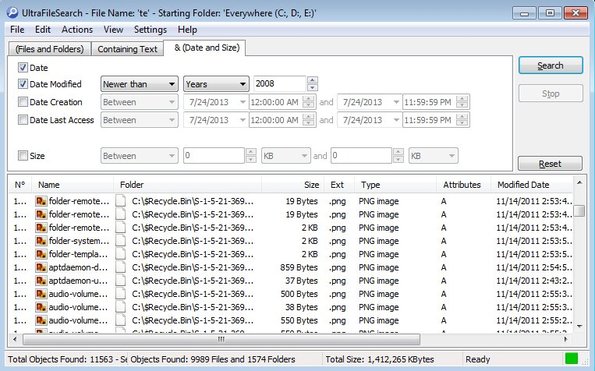Sort results by Type column header
Viewport: 595px width, 371px height.
click(x=396, y=185)
